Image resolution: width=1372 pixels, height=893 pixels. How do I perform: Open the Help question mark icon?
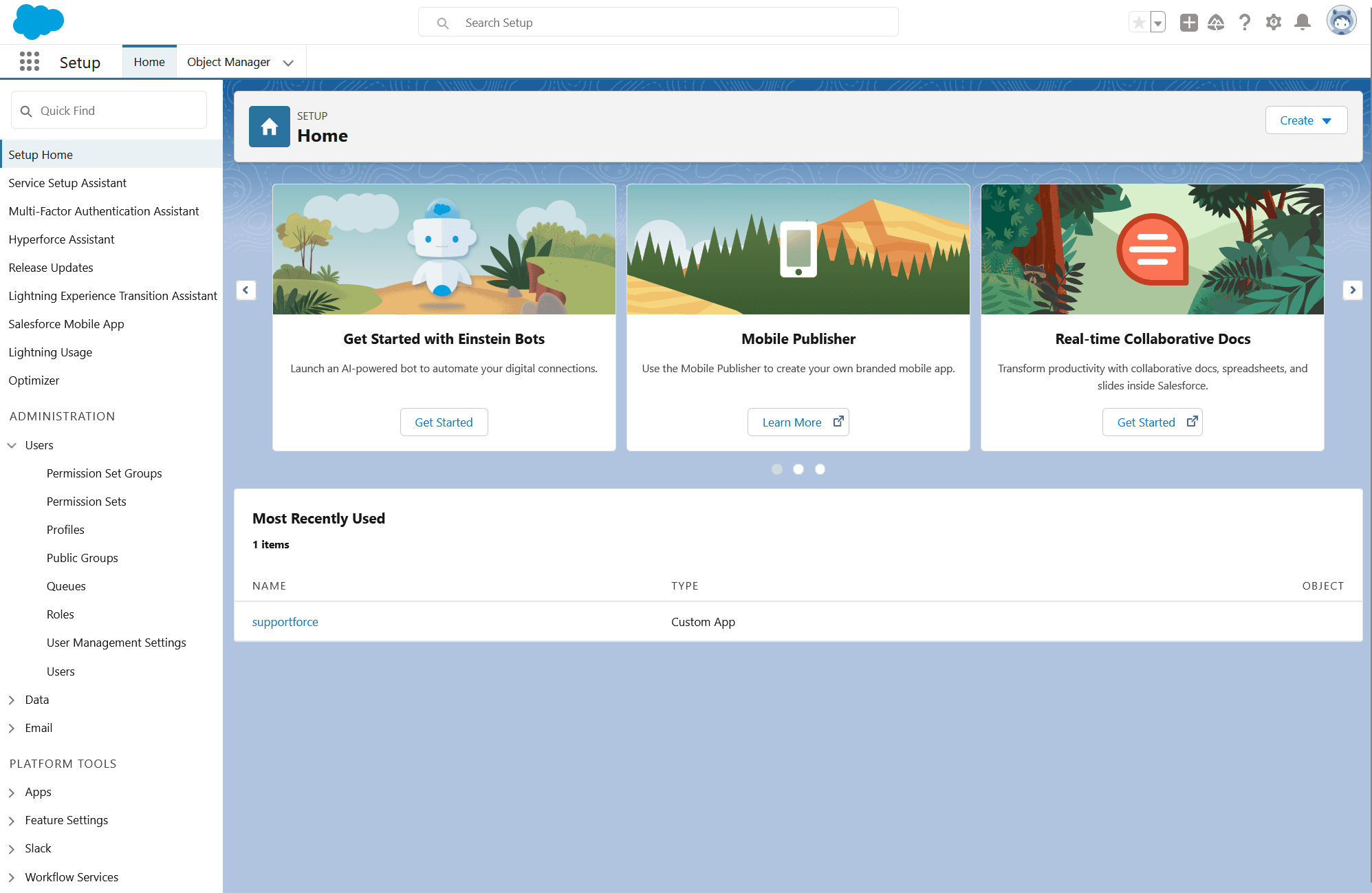click(1245, 23)
